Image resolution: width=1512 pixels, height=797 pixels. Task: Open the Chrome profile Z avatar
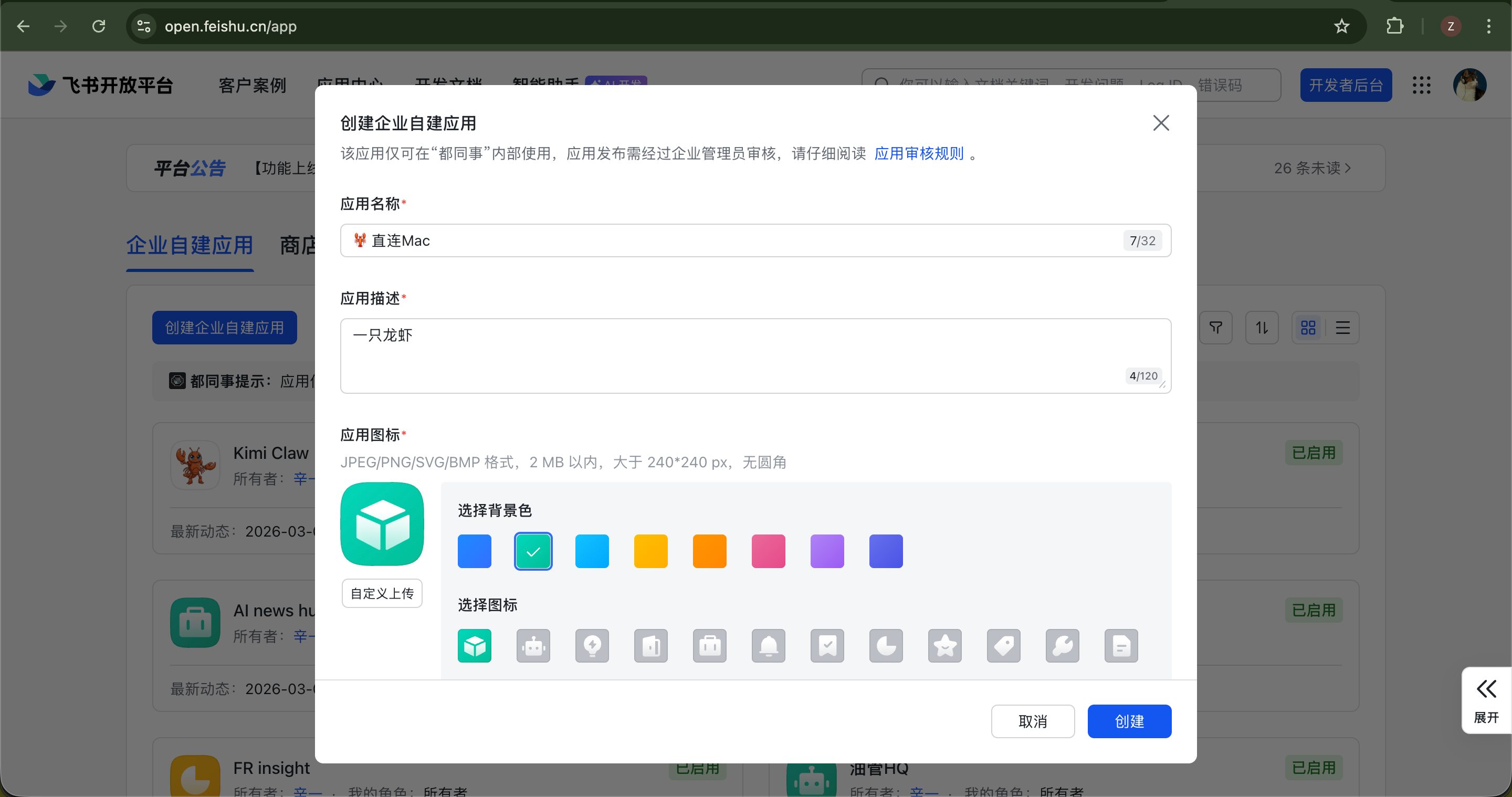tap(1451, 26)
